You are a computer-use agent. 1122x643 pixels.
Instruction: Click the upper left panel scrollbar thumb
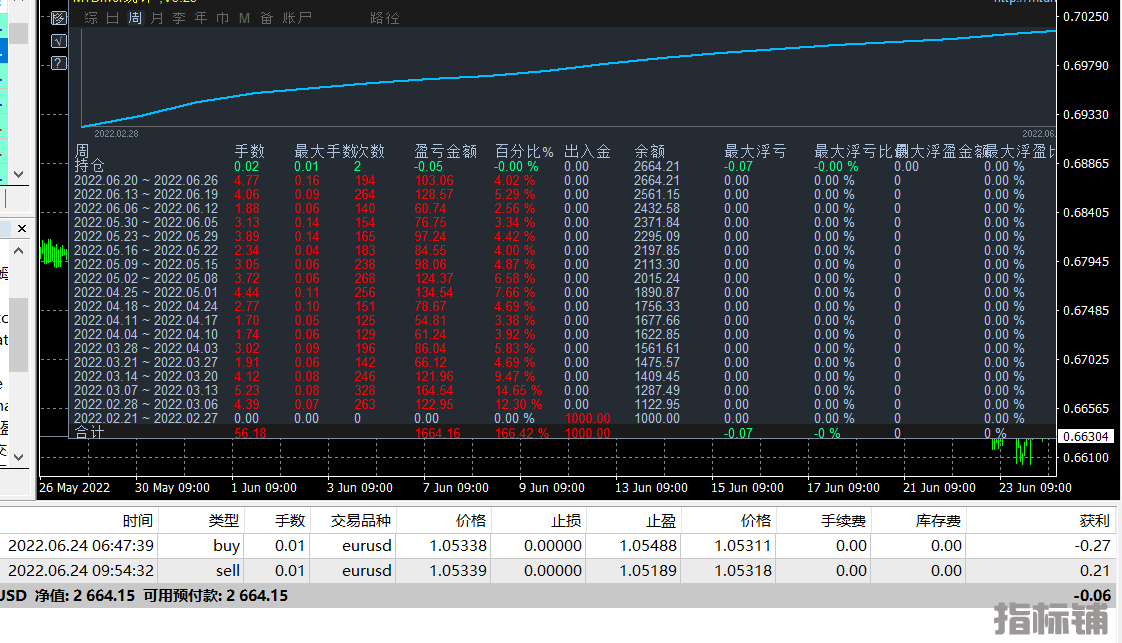(x=19, y=33)
